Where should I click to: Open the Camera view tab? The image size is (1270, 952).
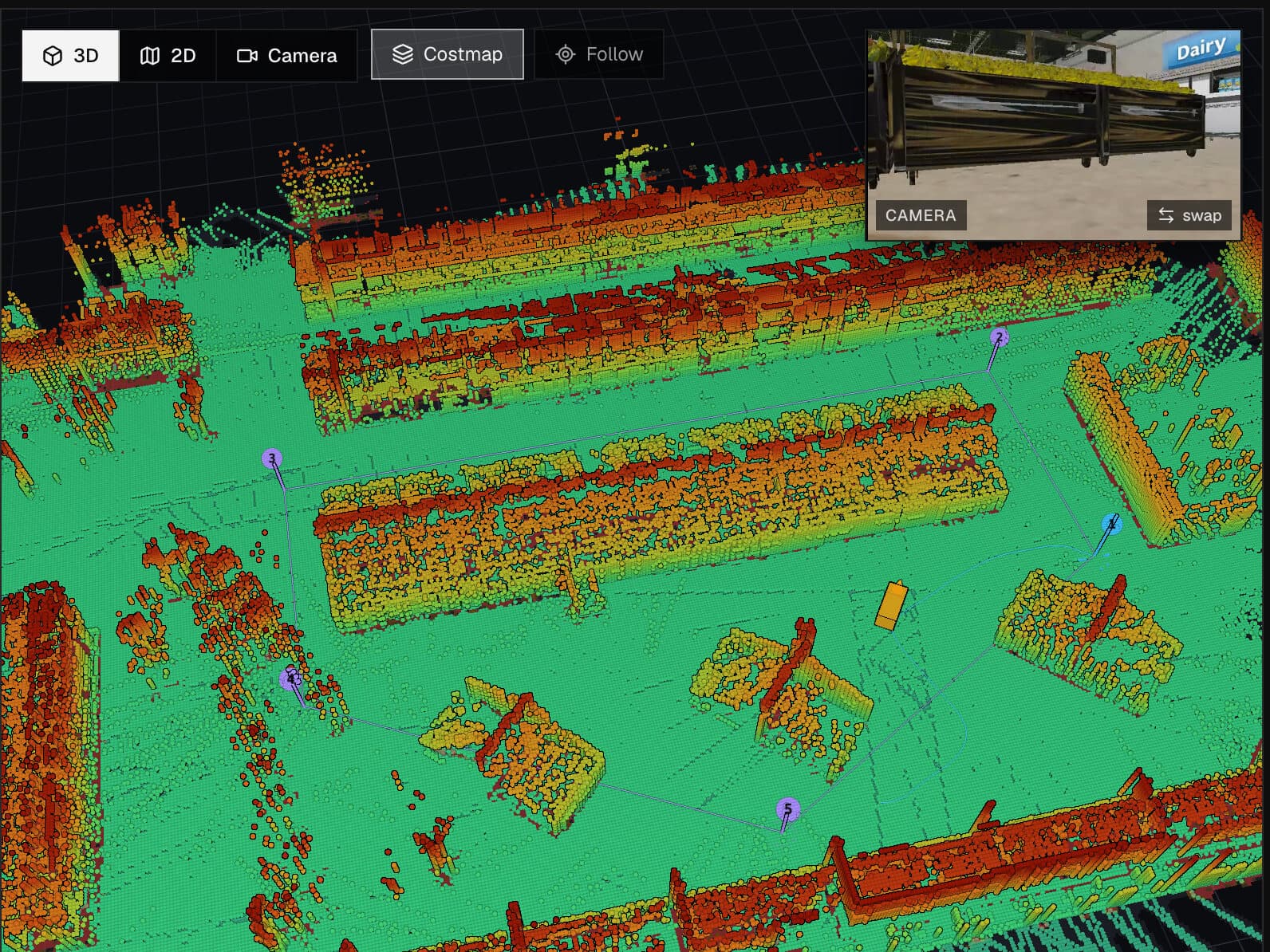pyautogui.click(x=286, y=56)
